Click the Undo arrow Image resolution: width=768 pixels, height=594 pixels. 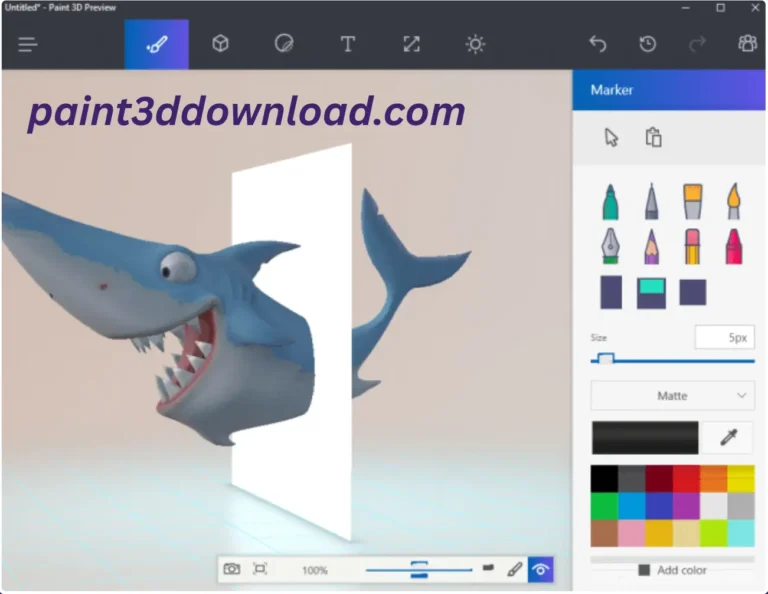[598, 44]
